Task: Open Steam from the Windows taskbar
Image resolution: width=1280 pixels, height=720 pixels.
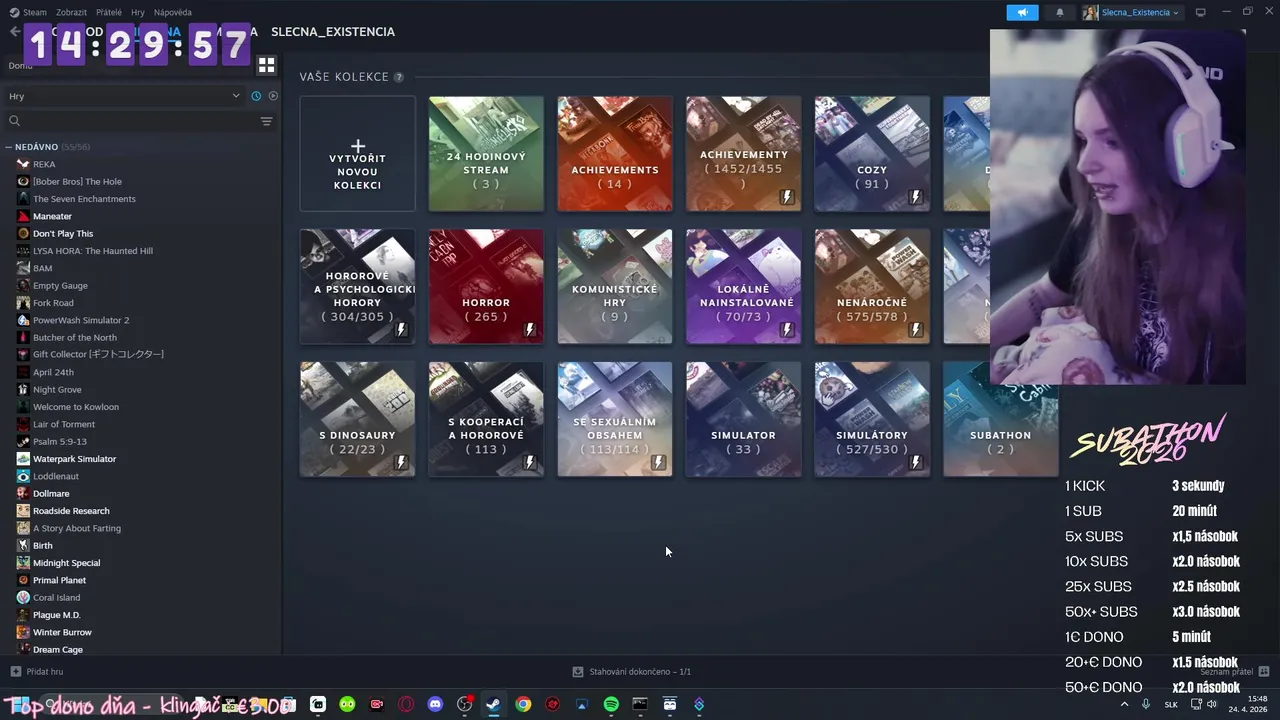Action: point(493,704)
